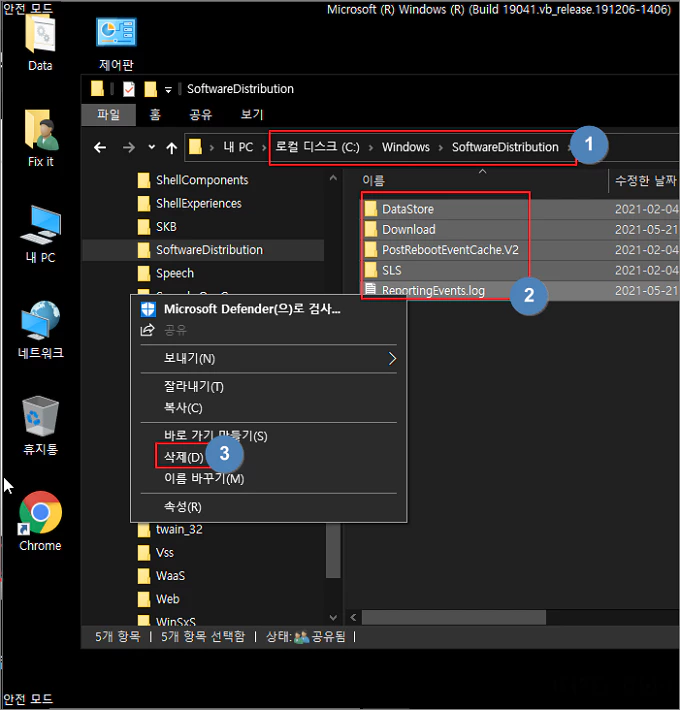Image resolution: width=680 pixels, height=710 pixels.
Task: Select twain_32 folder in the navigation tree
Action: pos(179,529)
